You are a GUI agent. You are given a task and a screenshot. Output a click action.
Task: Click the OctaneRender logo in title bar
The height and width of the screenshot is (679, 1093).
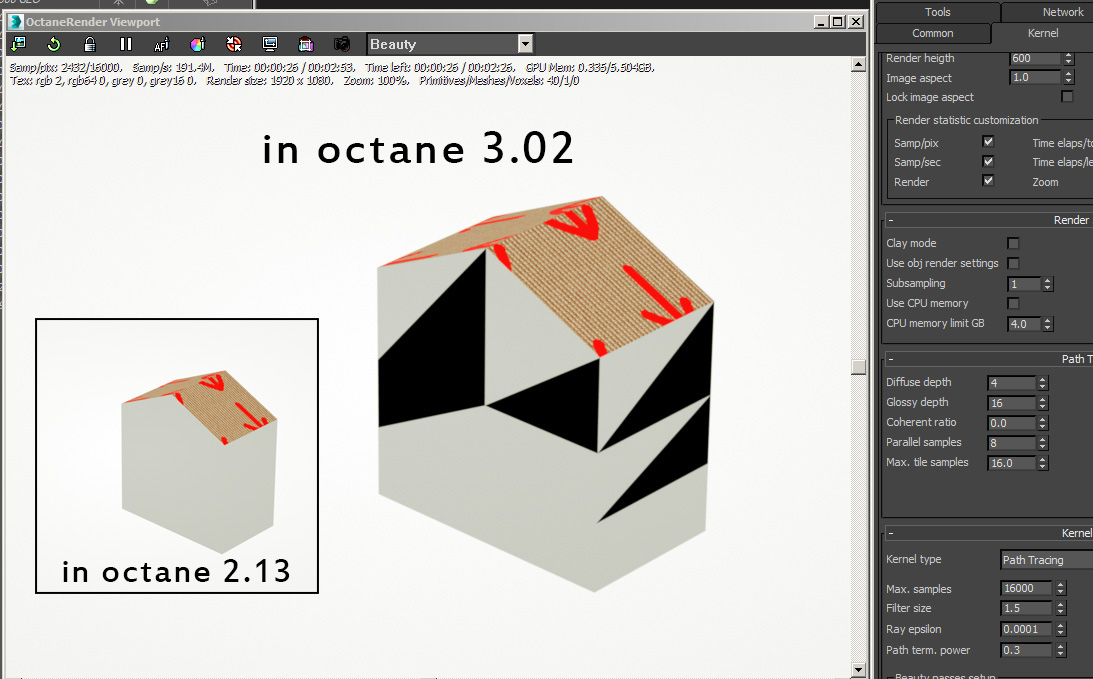[16, 22]
